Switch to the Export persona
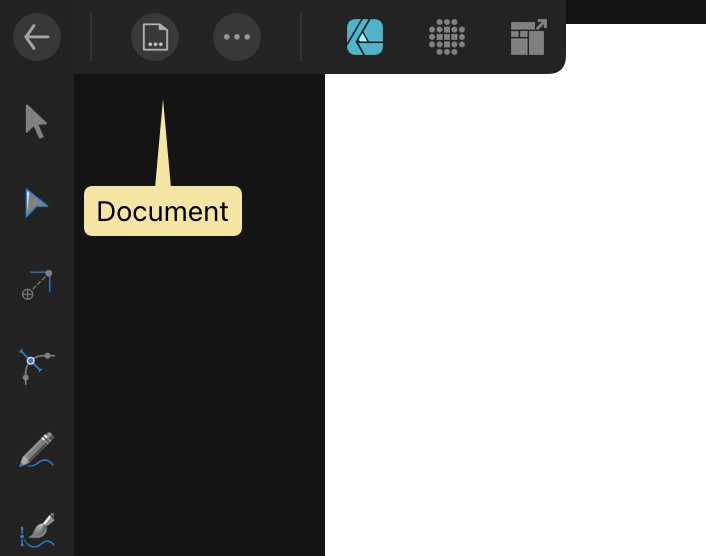Image resolution: width=706 pixels, height=556 pixels. (x=529, y=37)
